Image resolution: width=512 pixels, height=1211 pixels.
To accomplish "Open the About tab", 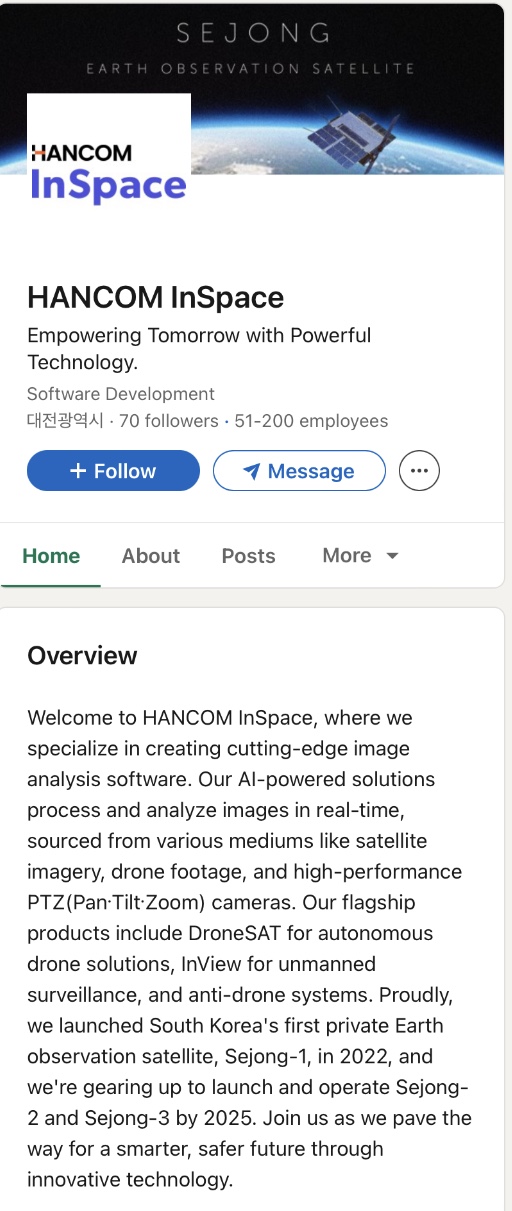I will point(151,556).
